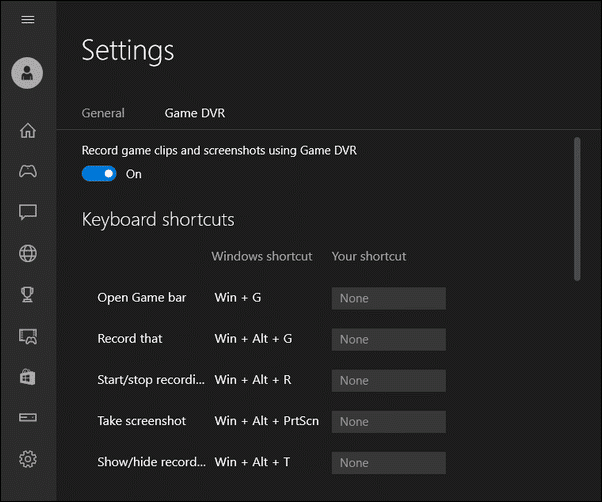The height and width of the screenshot is (502, 602).
Task: Open the Connect console icon
Action: pyautogui.click(x=28, y=417)
